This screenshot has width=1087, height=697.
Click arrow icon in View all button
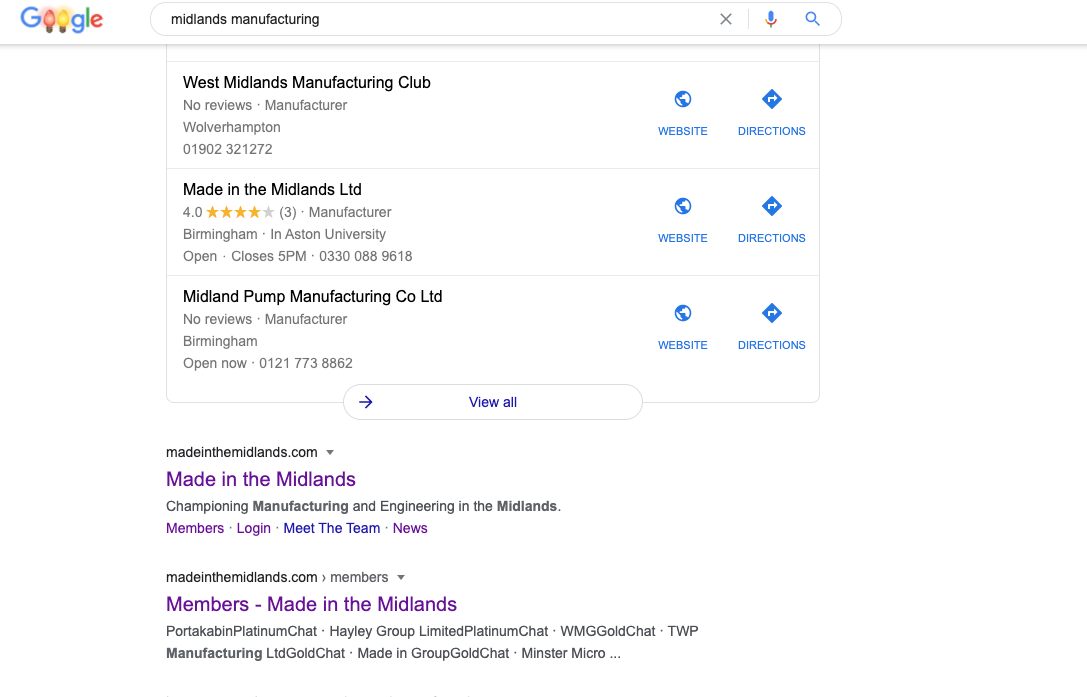[366, 402]
